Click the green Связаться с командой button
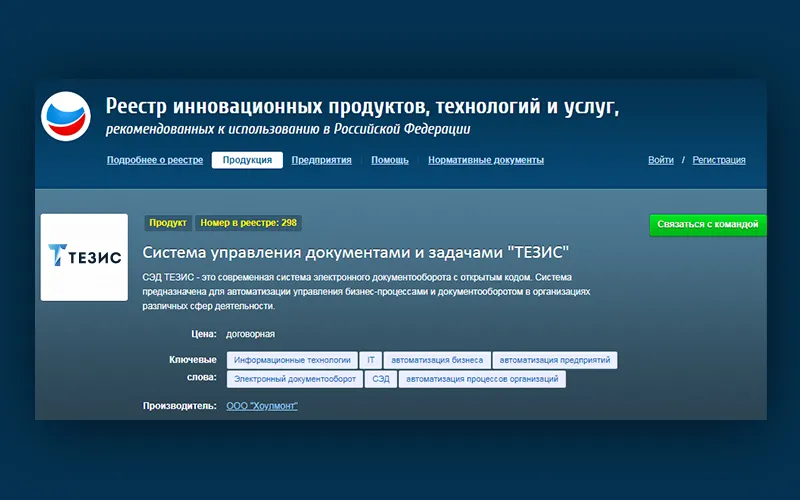The image size is (800, 500). [x=708, y=224]
